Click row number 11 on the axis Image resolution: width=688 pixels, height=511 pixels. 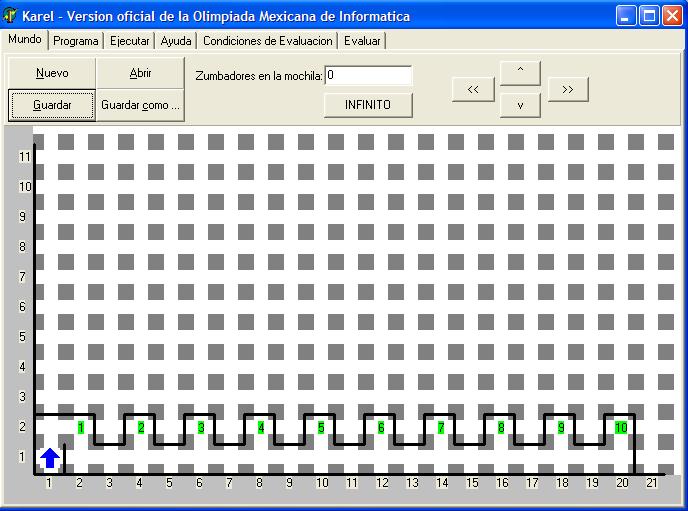(25, 157)
